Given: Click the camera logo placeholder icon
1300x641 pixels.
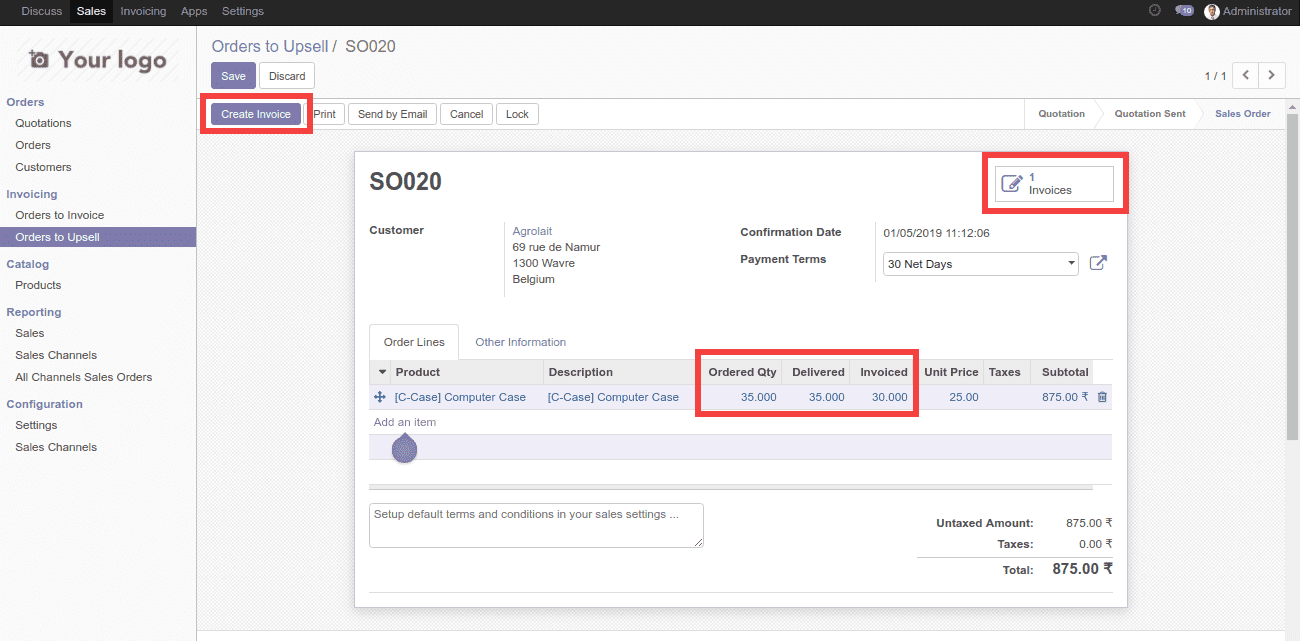Looking at the screenshot, I should pyautogui.click(x=39, y=60).
